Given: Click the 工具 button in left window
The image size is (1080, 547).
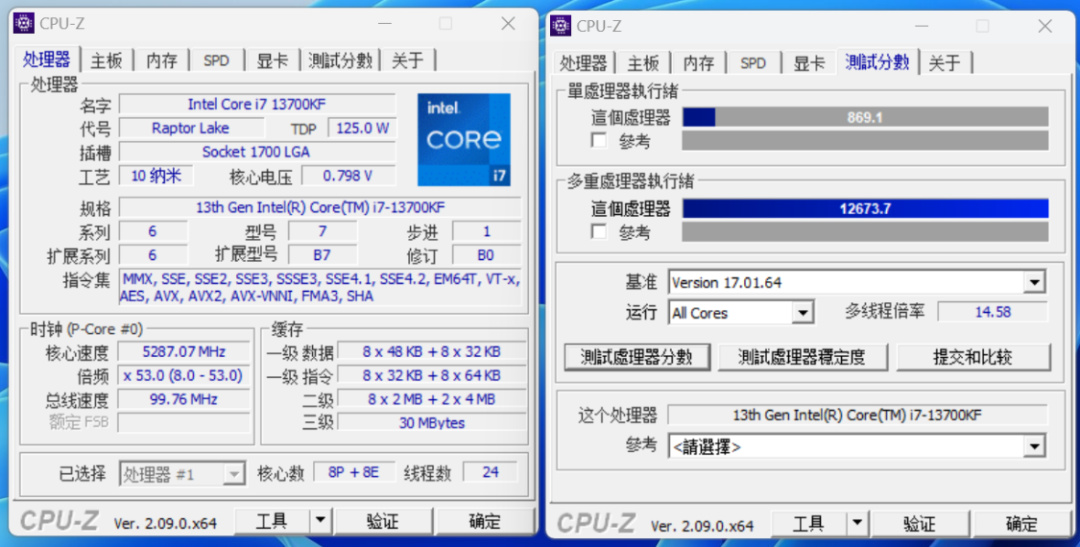Looking at the screenshot, I should tap(272, 521).
